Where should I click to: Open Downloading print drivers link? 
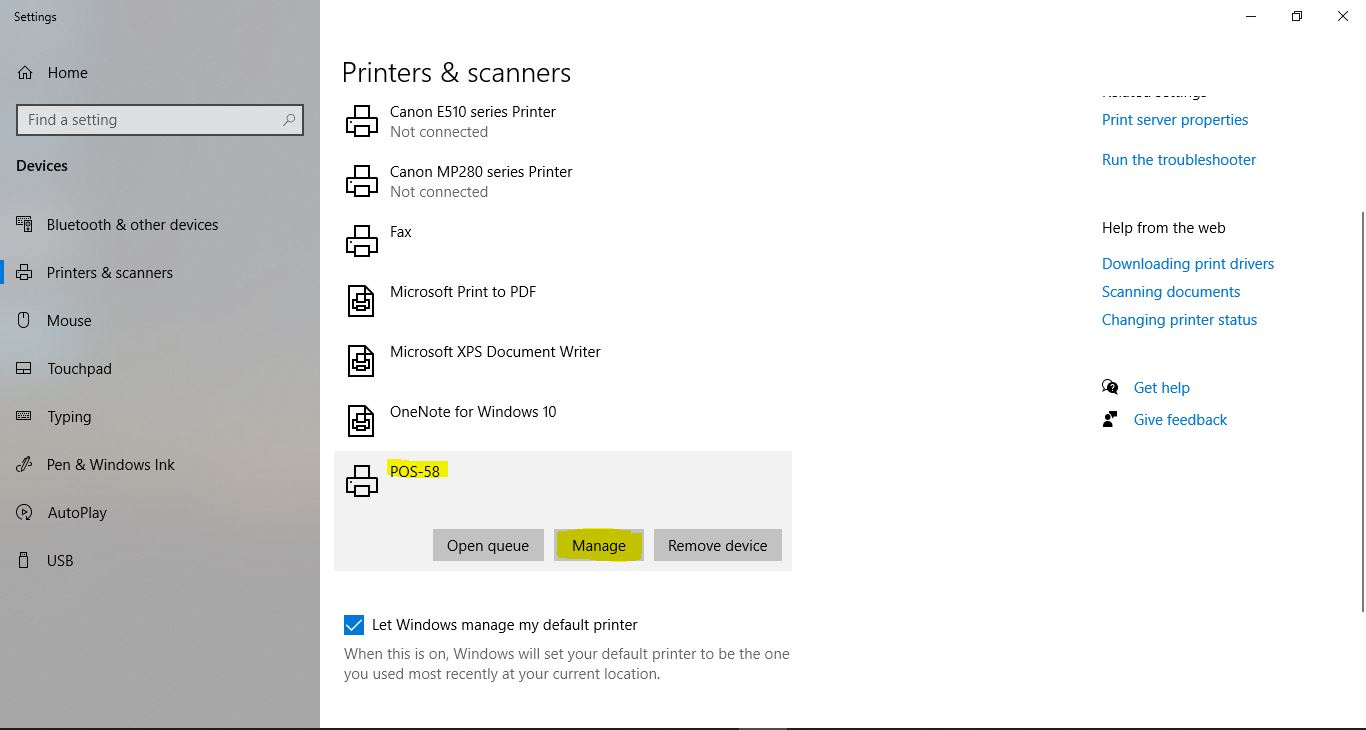pyautogui.click(x=1188, y=263)
